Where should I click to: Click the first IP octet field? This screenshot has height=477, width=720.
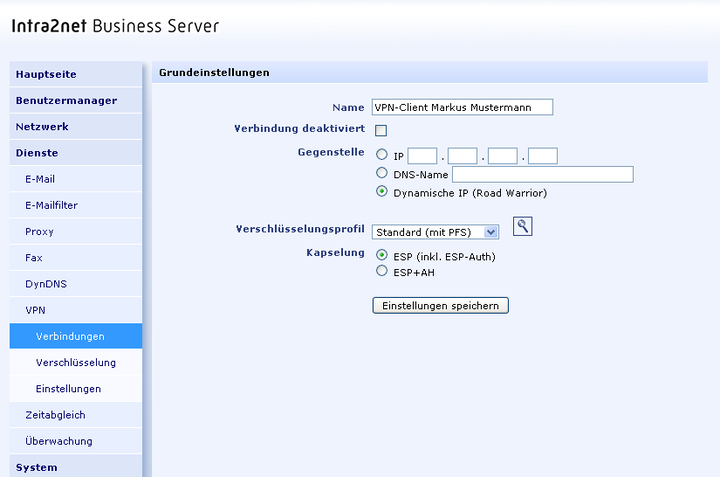(422, 156)
